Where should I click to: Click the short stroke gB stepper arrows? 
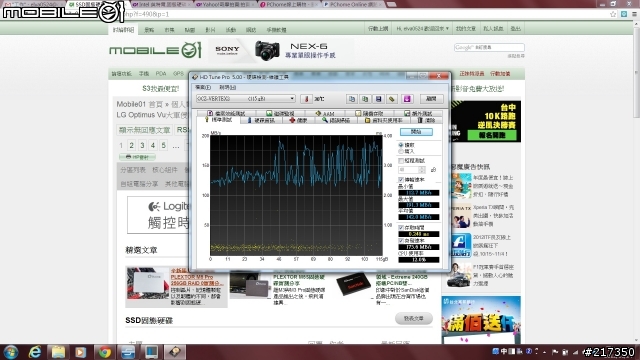(422, 169)
